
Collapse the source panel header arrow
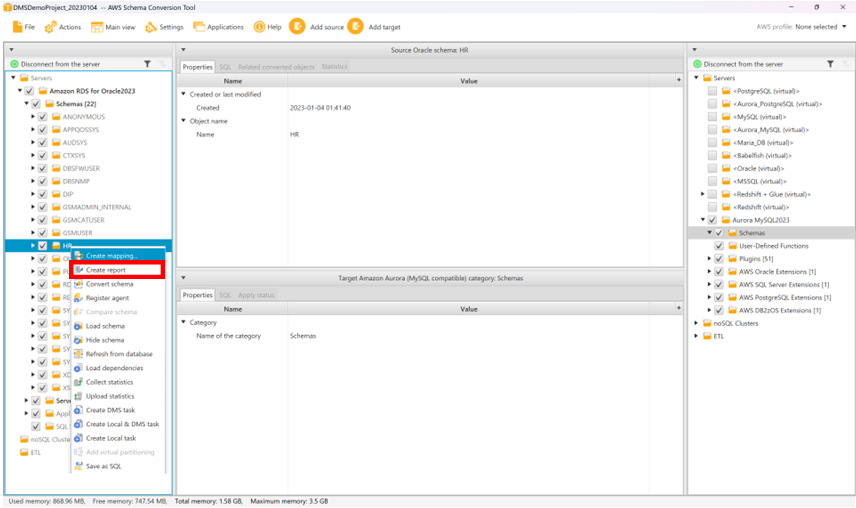coord(11,50)
